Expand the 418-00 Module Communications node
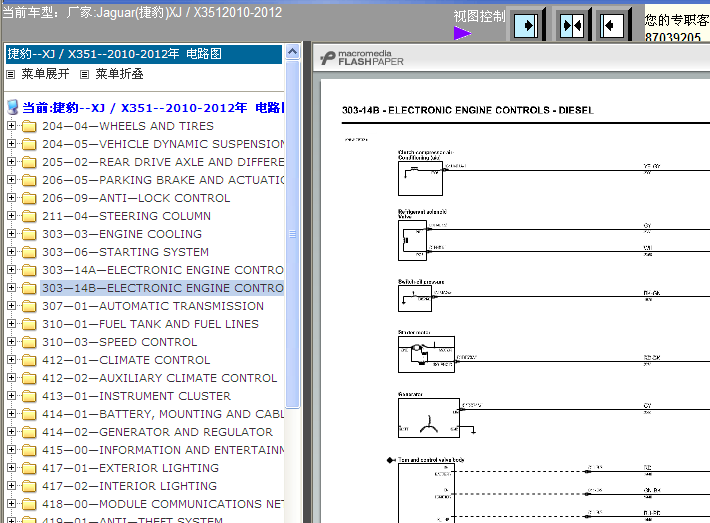 pyautogui.click(x=12, y=504)
